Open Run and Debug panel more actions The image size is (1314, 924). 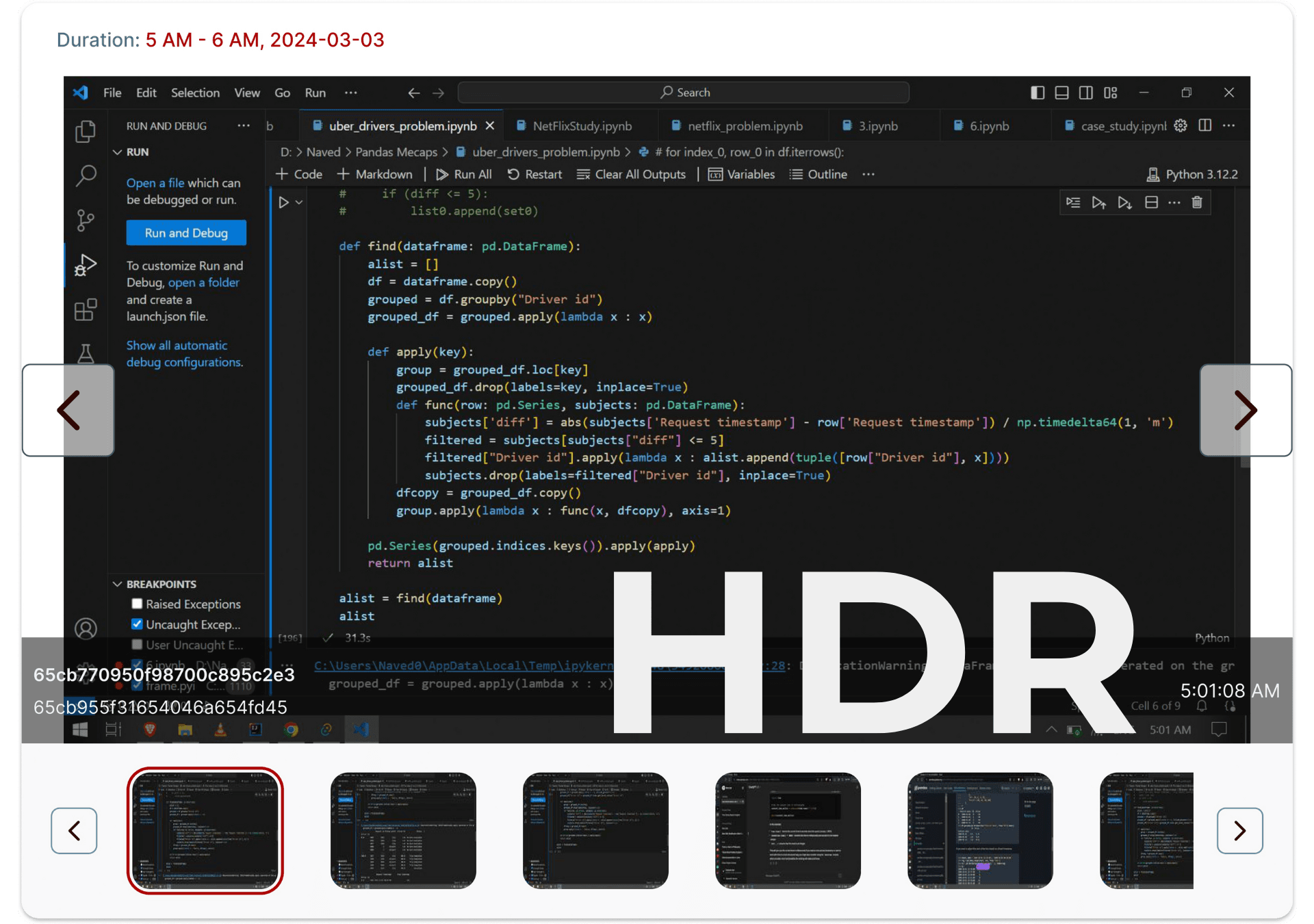click(x=244, y=126)
